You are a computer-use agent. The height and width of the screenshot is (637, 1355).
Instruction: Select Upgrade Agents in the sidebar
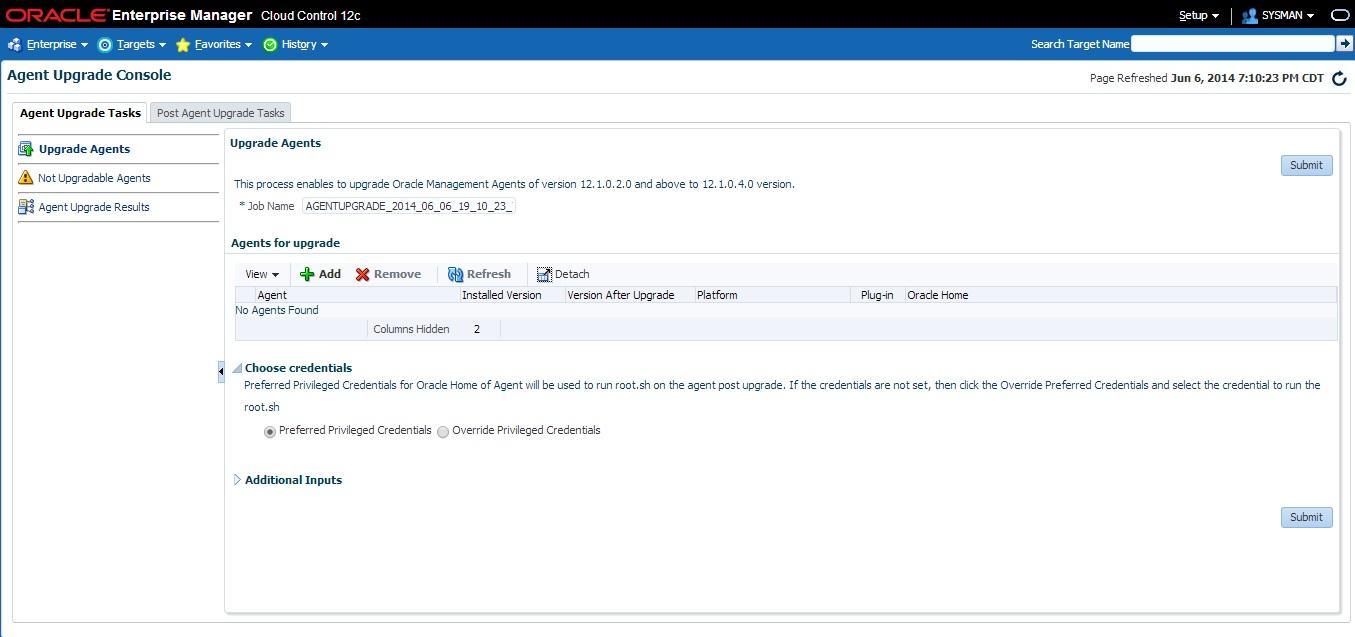coord(84,149)
